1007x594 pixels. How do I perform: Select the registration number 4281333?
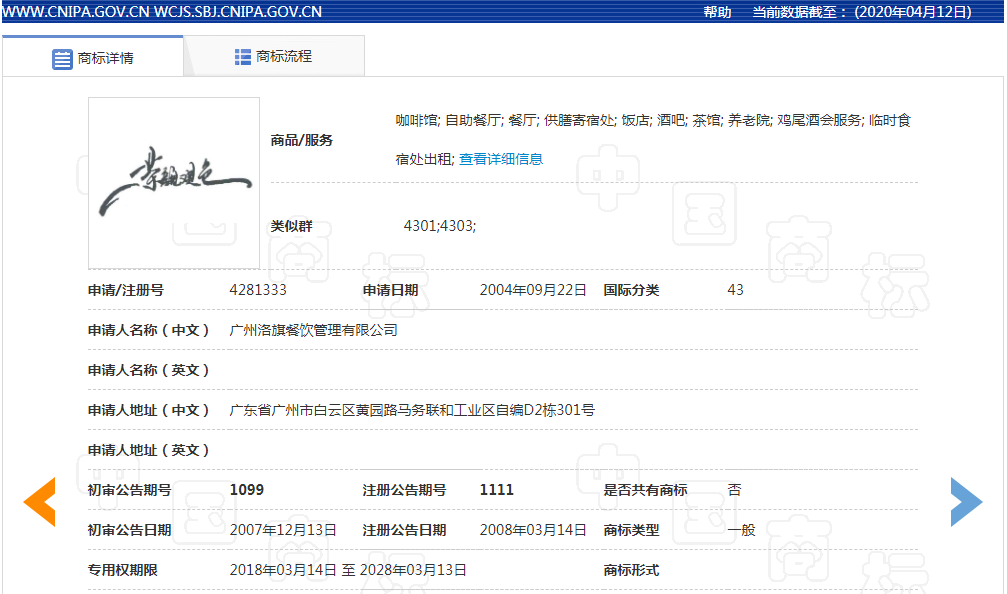point(258,290)
